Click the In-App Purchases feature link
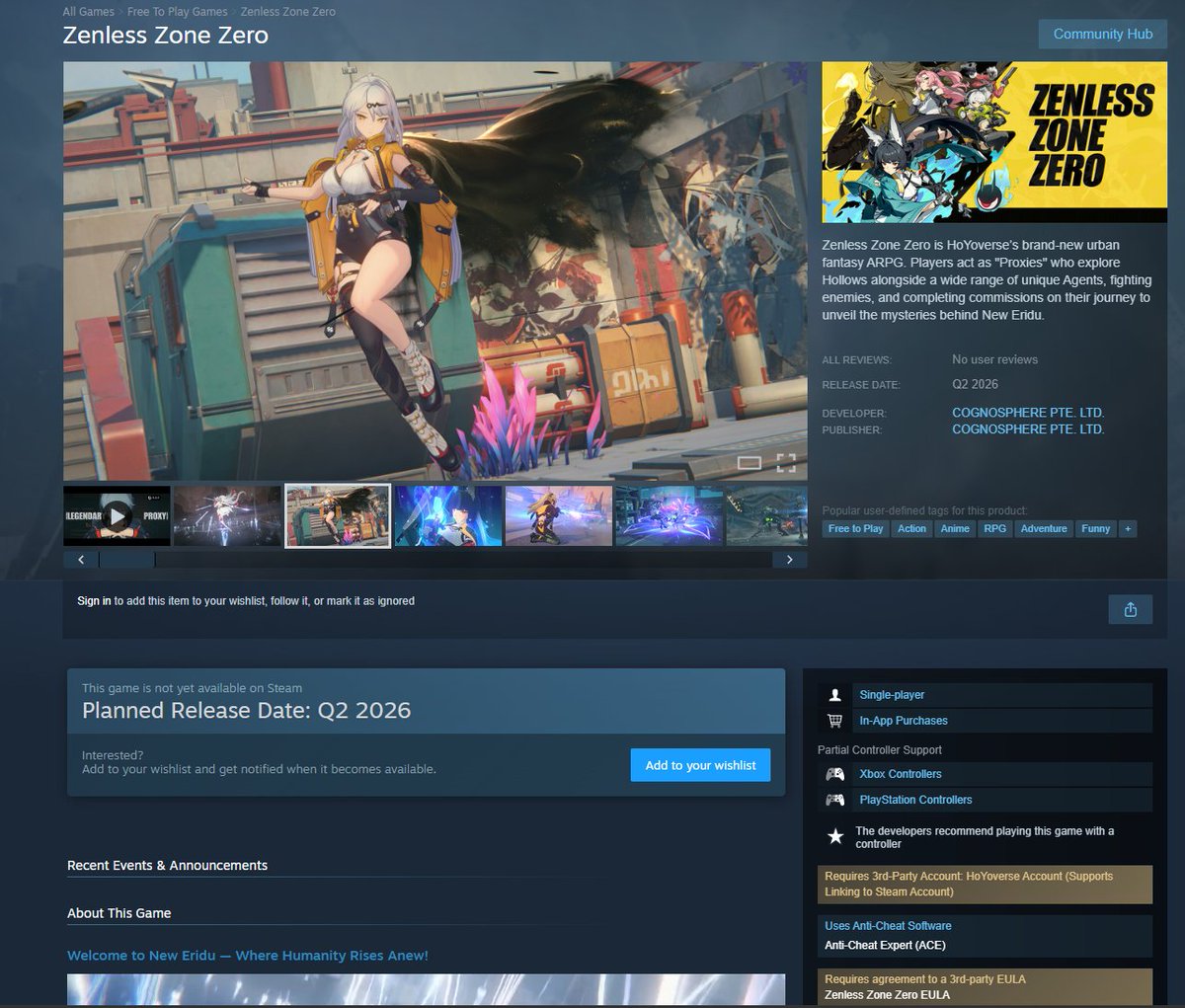 pyautogui.click(x=904, y=721)
